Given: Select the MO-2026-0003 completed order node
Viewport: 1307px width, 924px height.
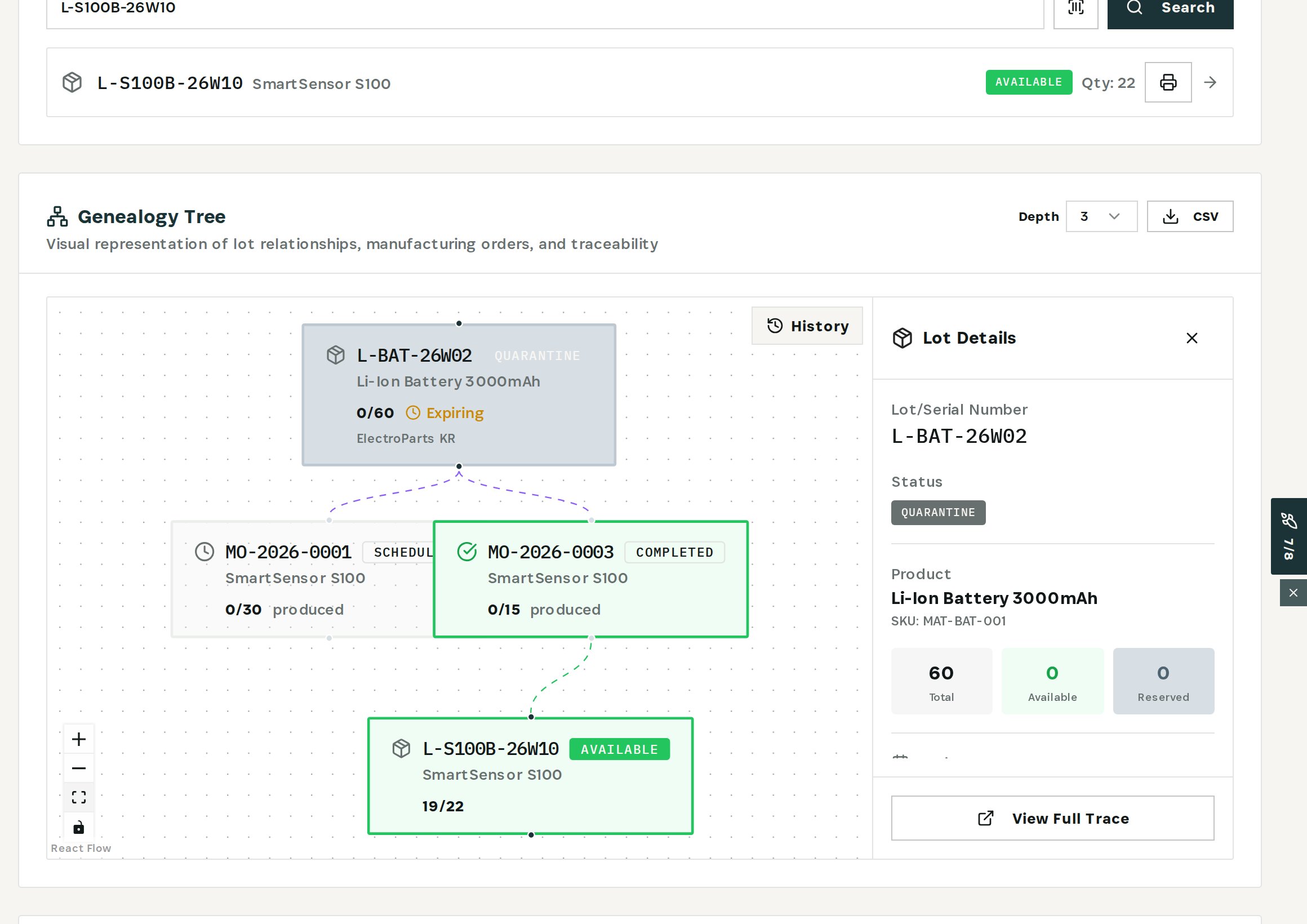Looking at the screenshot, I should pos(590,579).
